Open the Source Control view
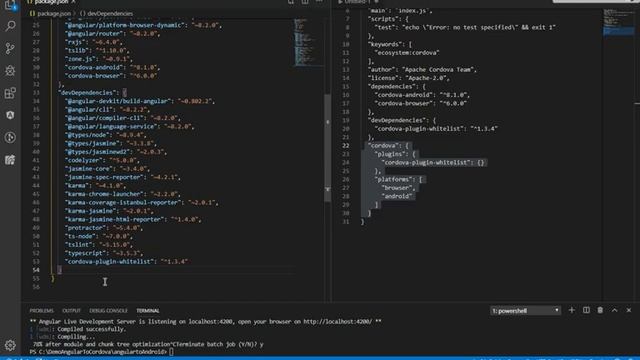The image size is (640, 360). pos(10,48)
